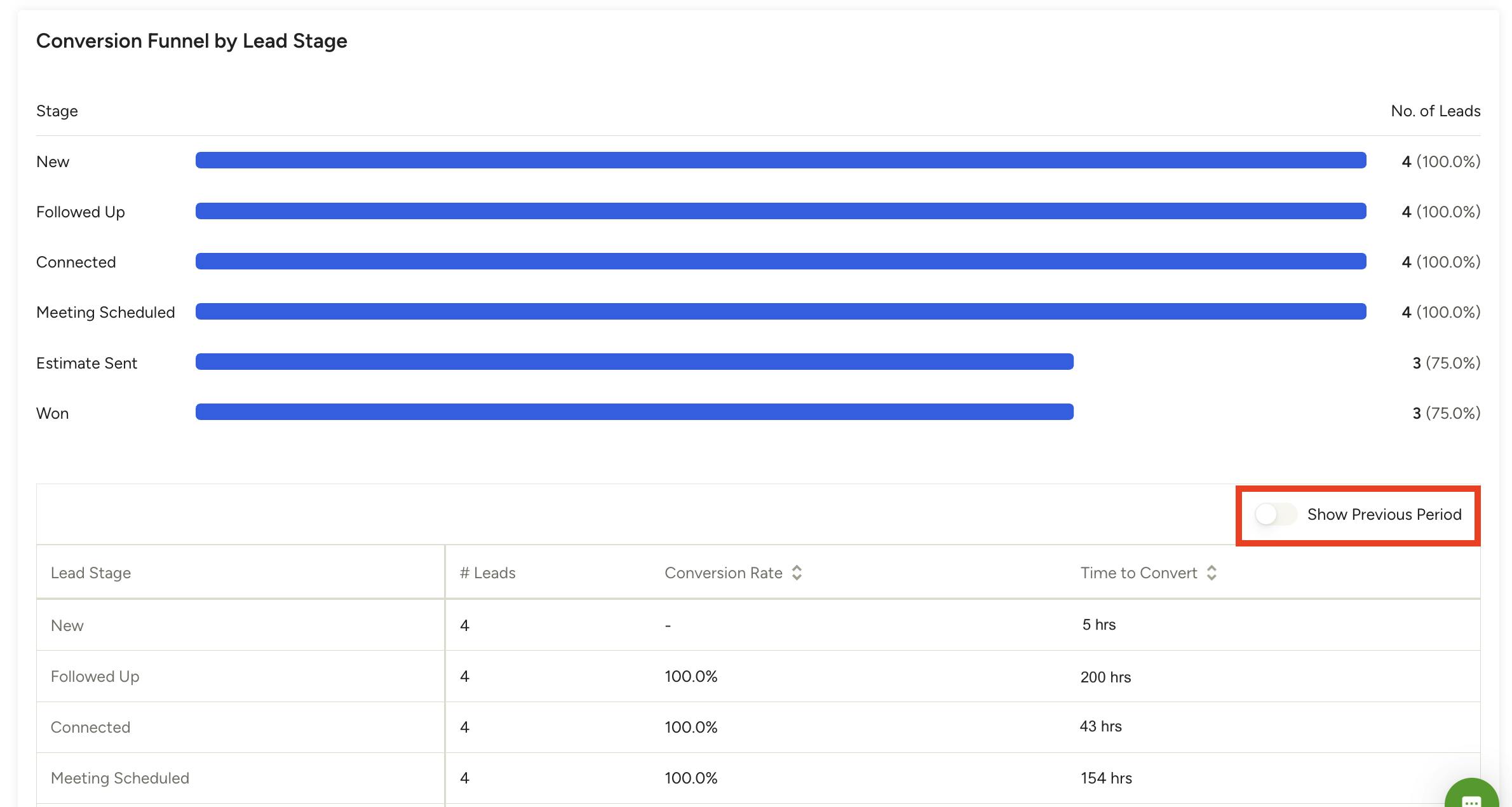The height and width of the screenshot is (807, 1512).
Task: Open the green chat widget icon
Action: (1471, 798)
